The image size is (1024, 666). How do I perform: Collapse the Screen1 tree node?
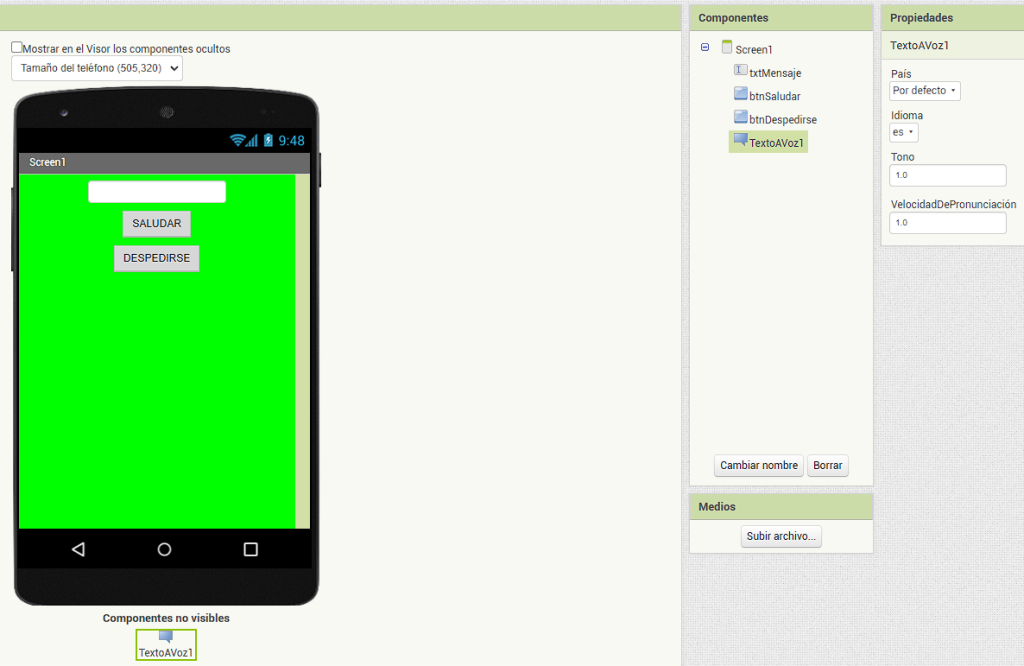(705, 48)
